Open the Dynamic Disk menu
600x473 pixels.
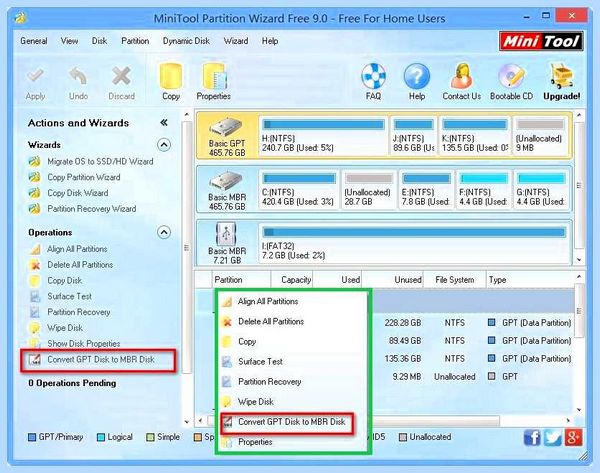click(186, 41)
